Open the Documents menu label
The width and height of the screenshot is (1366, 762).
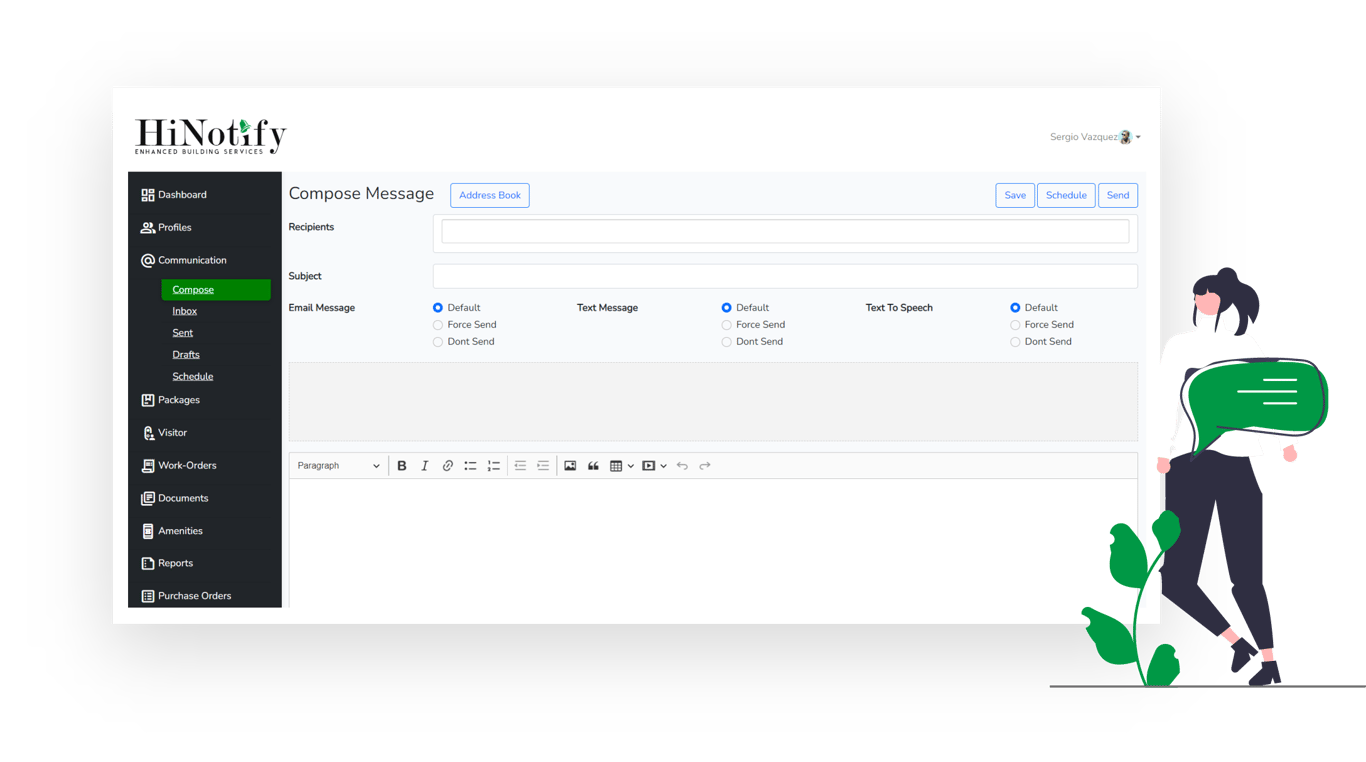(184, 498)
